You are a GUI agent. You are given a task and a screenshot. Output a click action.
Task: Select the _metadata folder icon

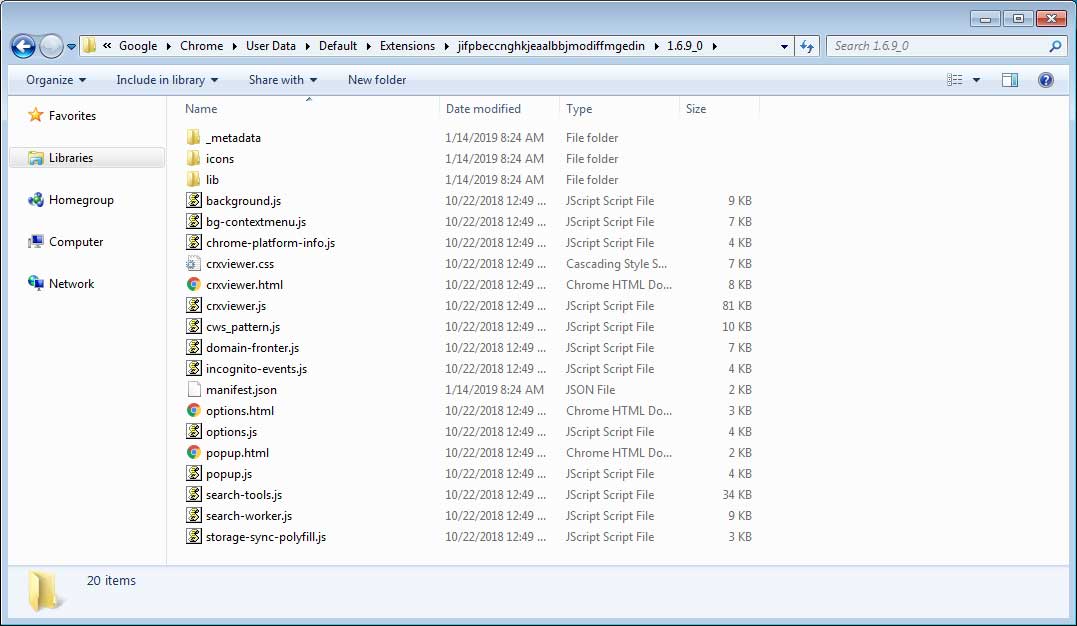tap(194, 137)
